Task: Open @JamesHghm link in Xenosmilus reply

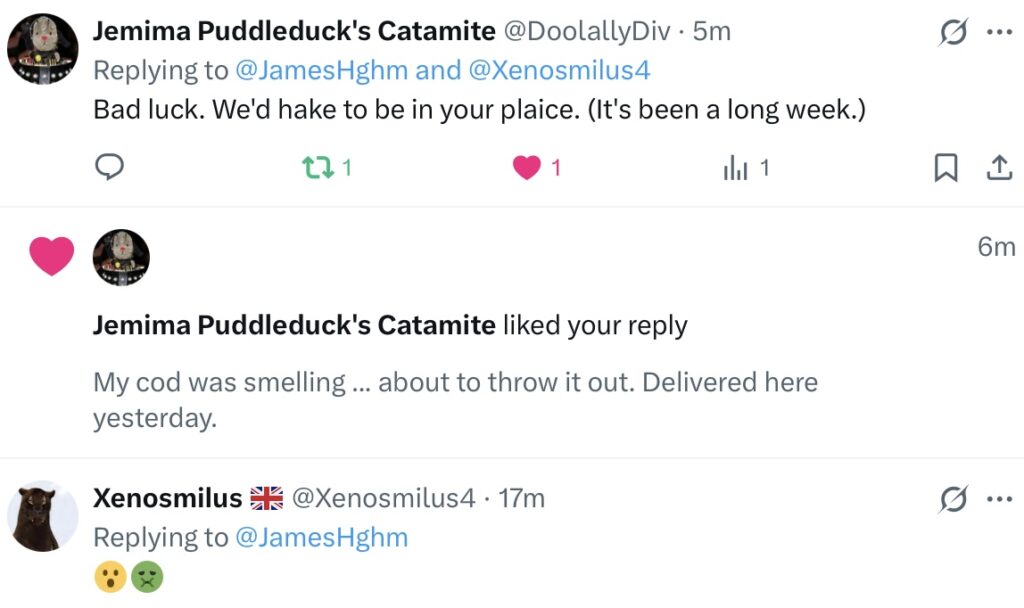Action: point(322,537)
